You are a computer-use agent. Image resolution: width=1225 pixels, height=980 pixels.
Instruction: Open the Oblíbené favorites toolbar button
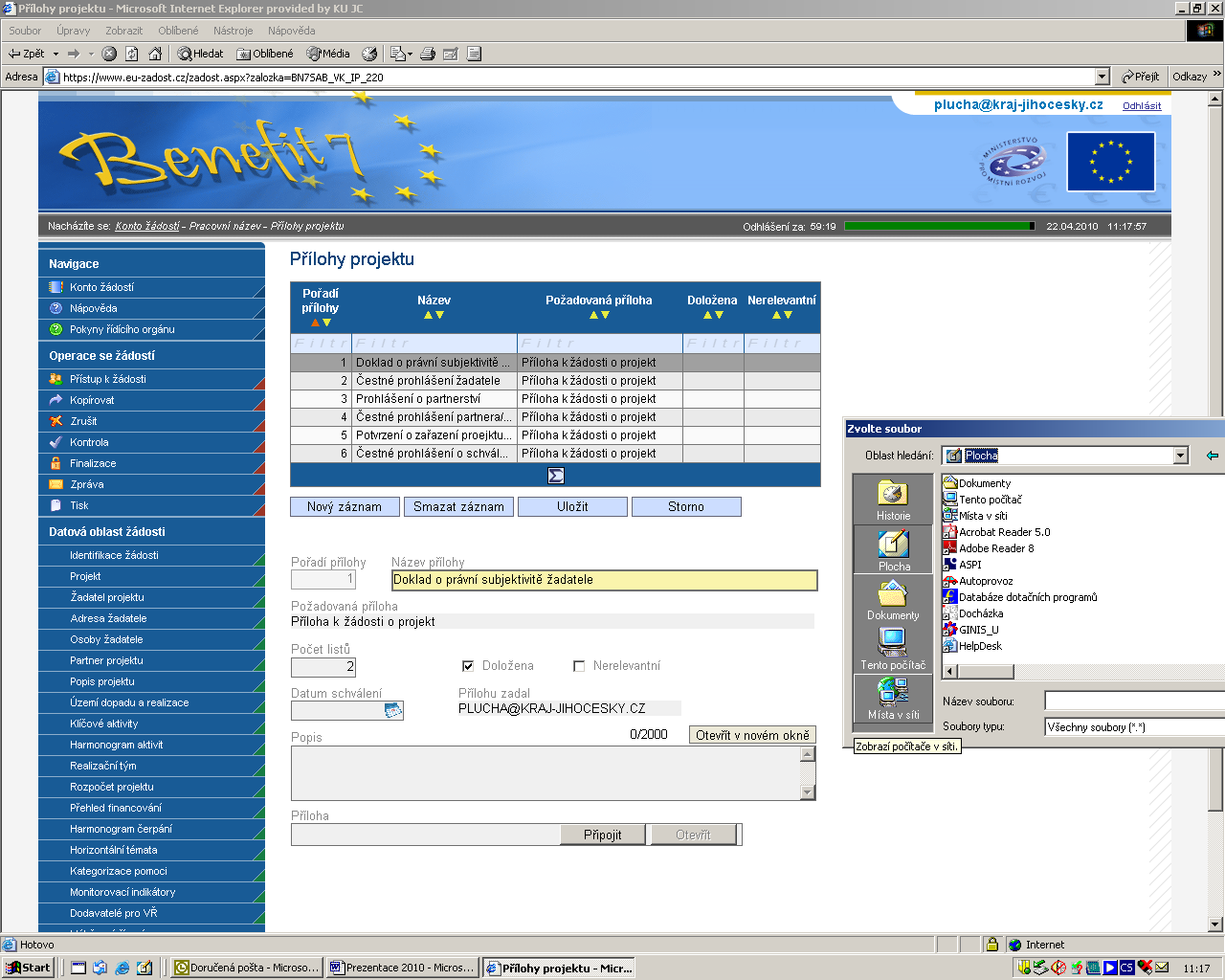click(x=265, y=54)
